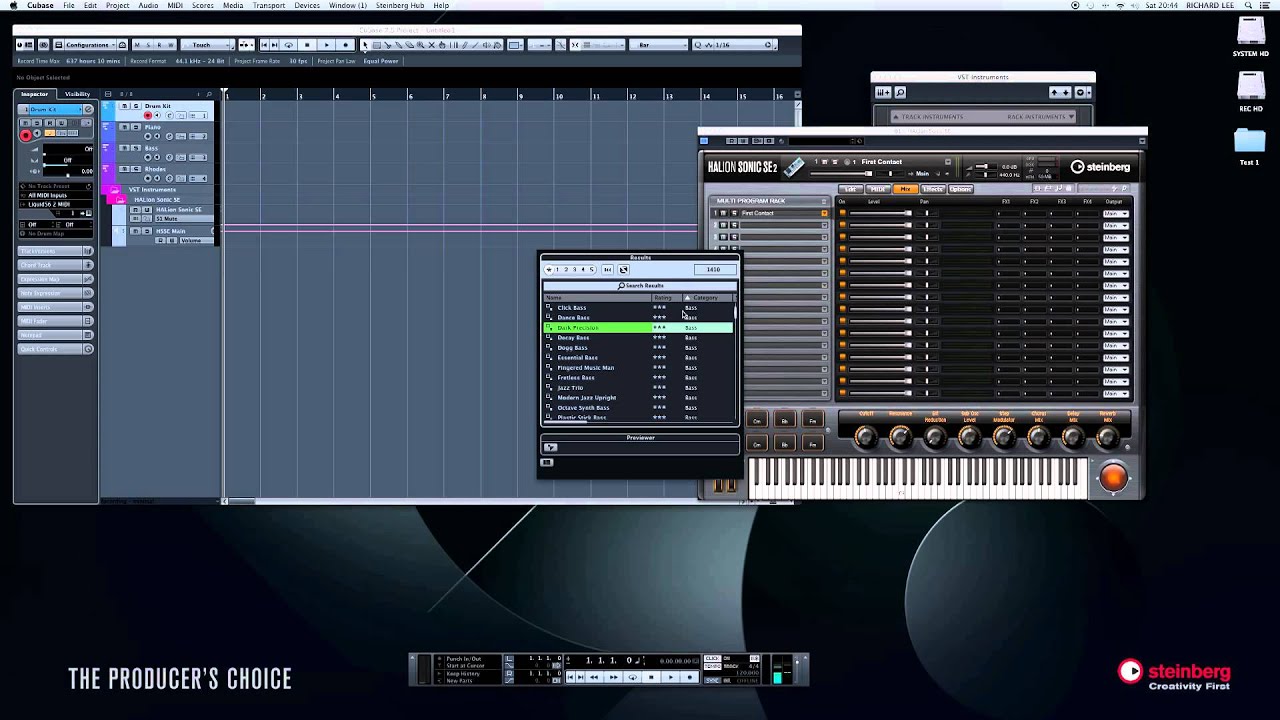Click the VST Instruments search icon

click(900, 93)
